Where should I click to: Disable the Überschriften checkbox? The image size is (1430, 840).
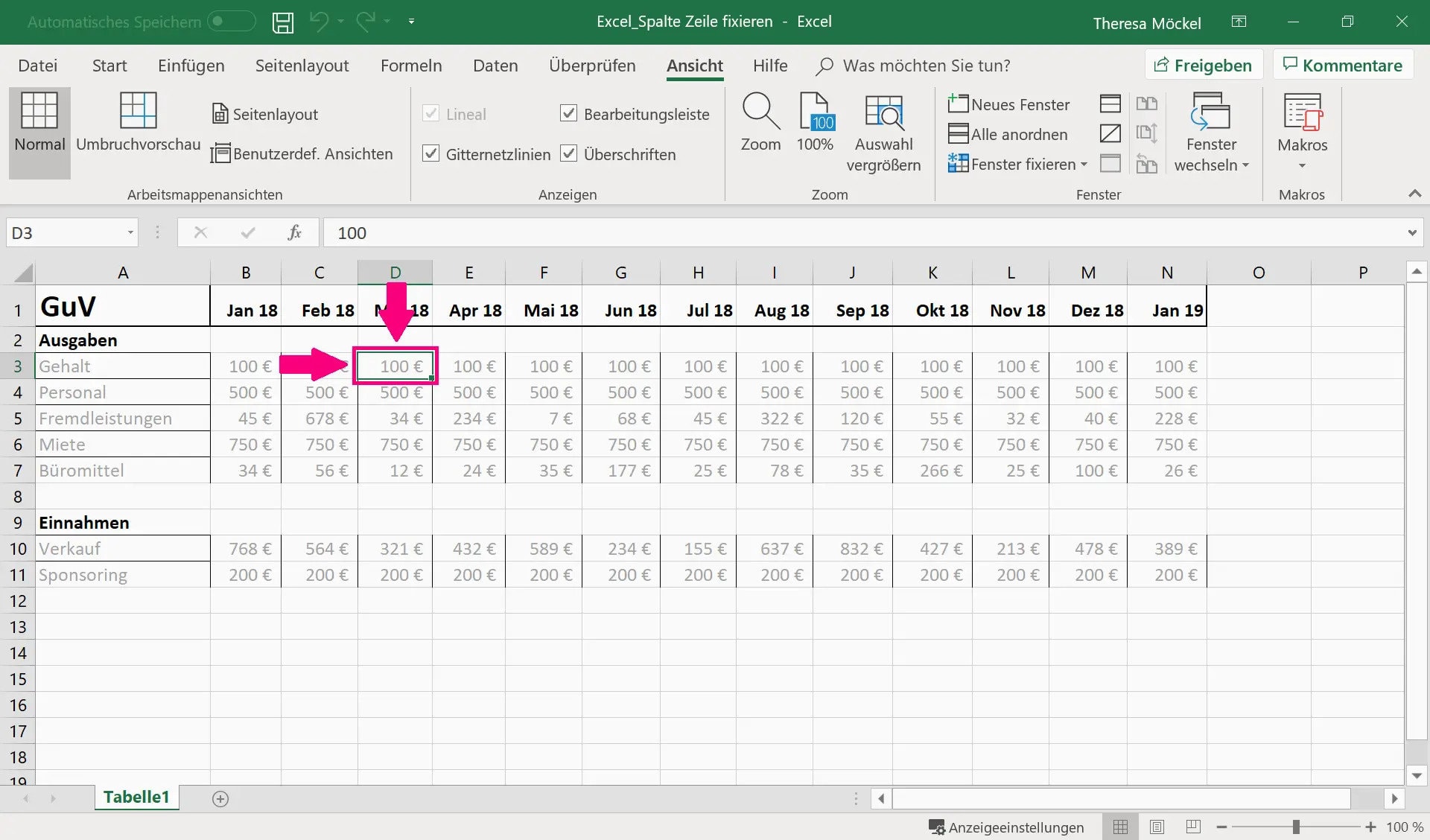point(568,153)
